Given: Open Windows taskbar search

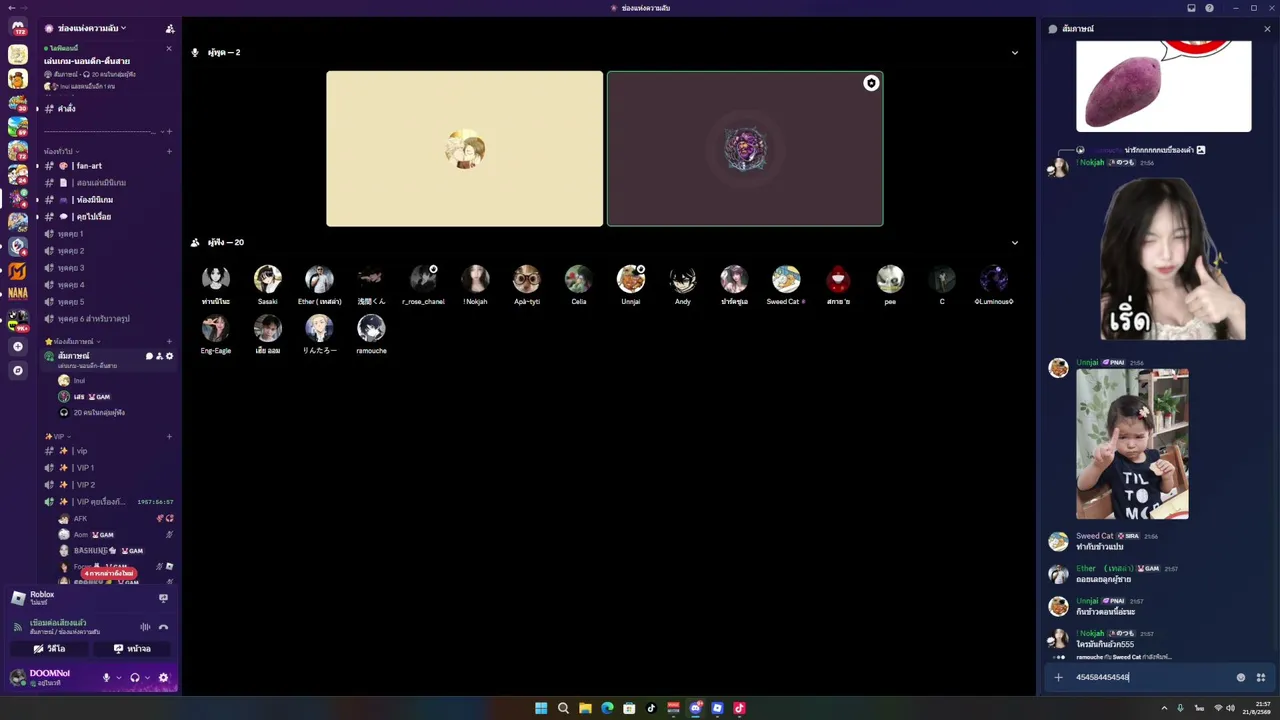Looking at the screenshot, I should click(563, 708).
